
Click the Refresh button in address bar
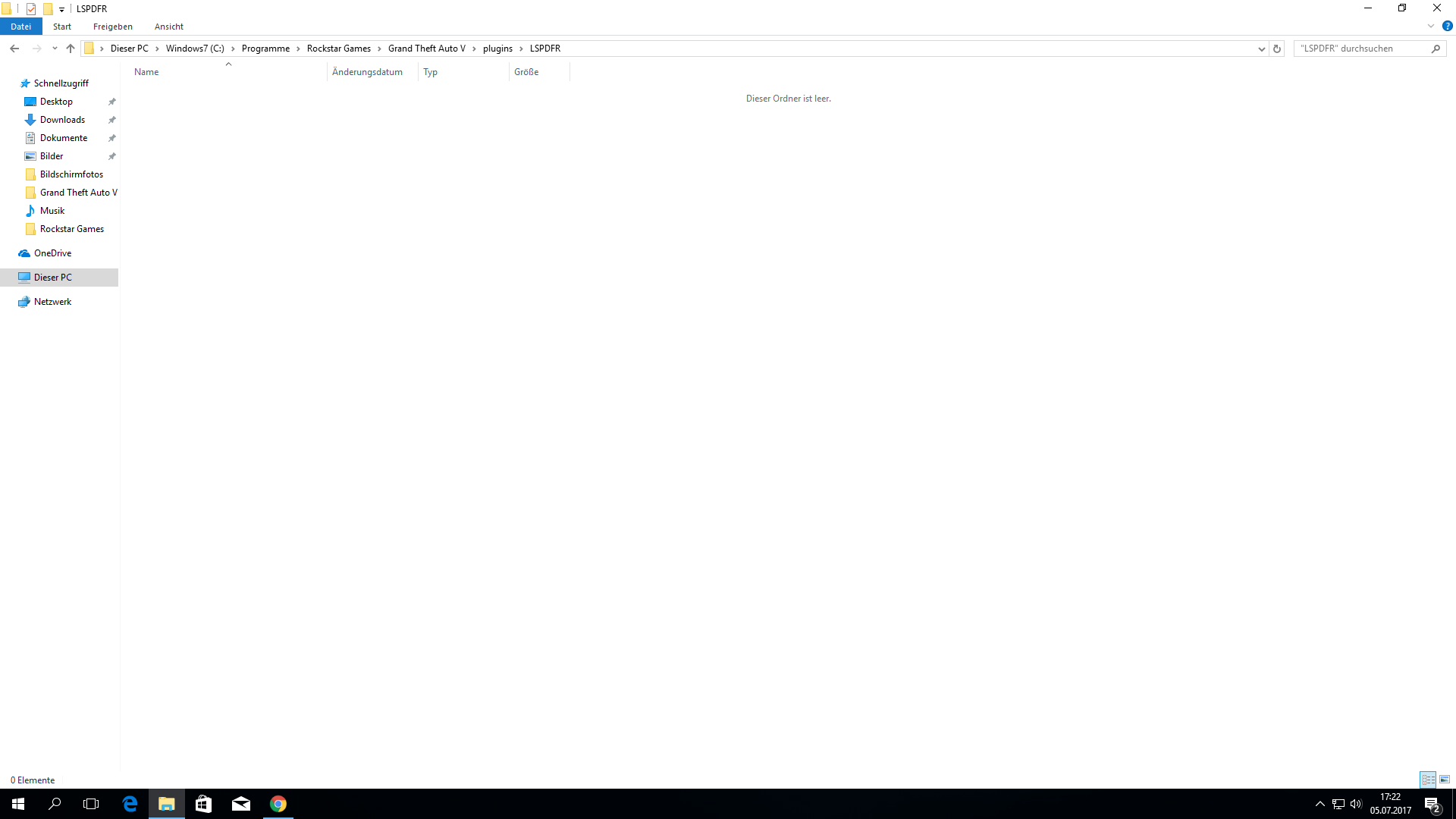point(1277,49)
